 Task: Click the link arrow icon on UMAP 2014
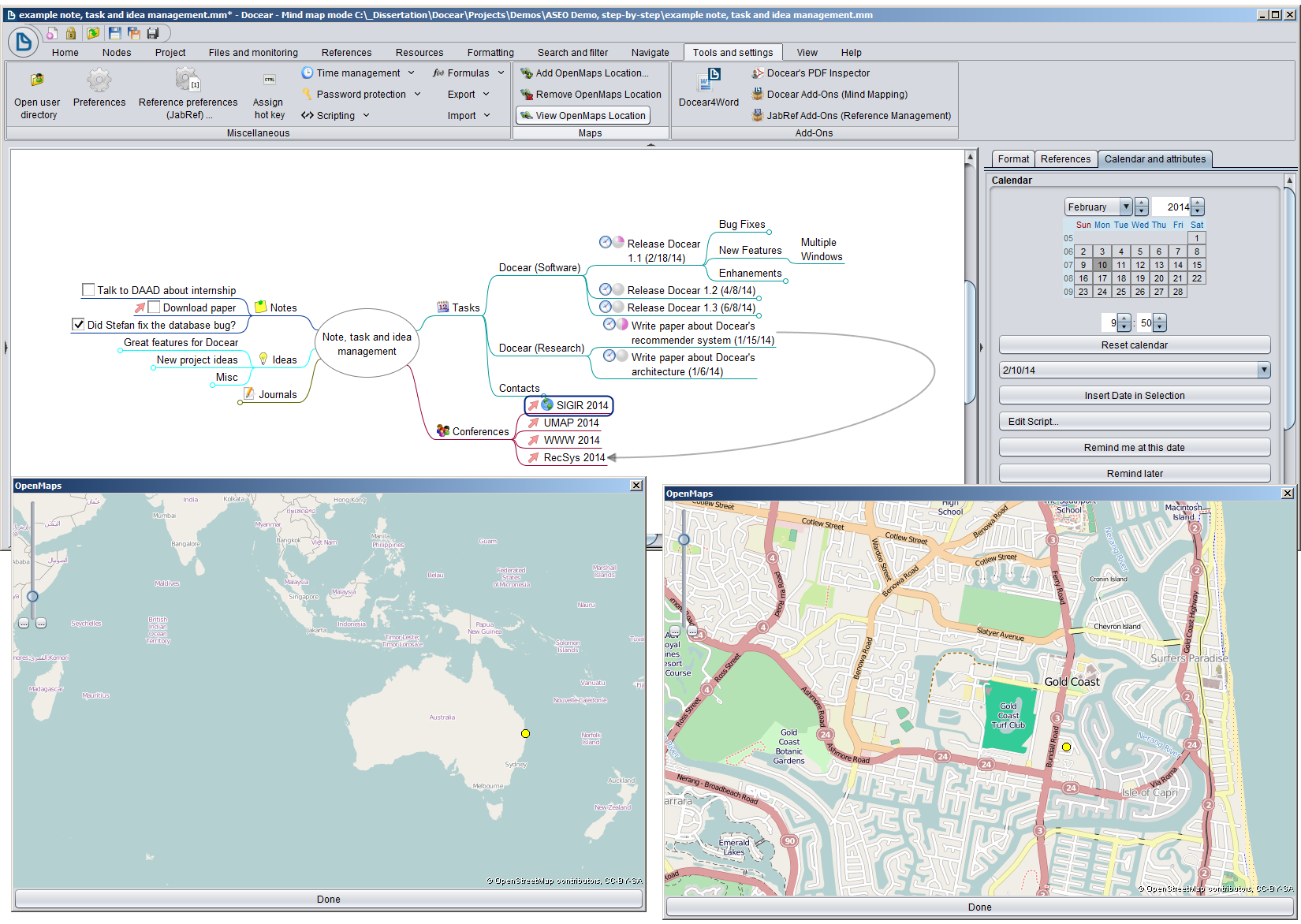[534, 423]
